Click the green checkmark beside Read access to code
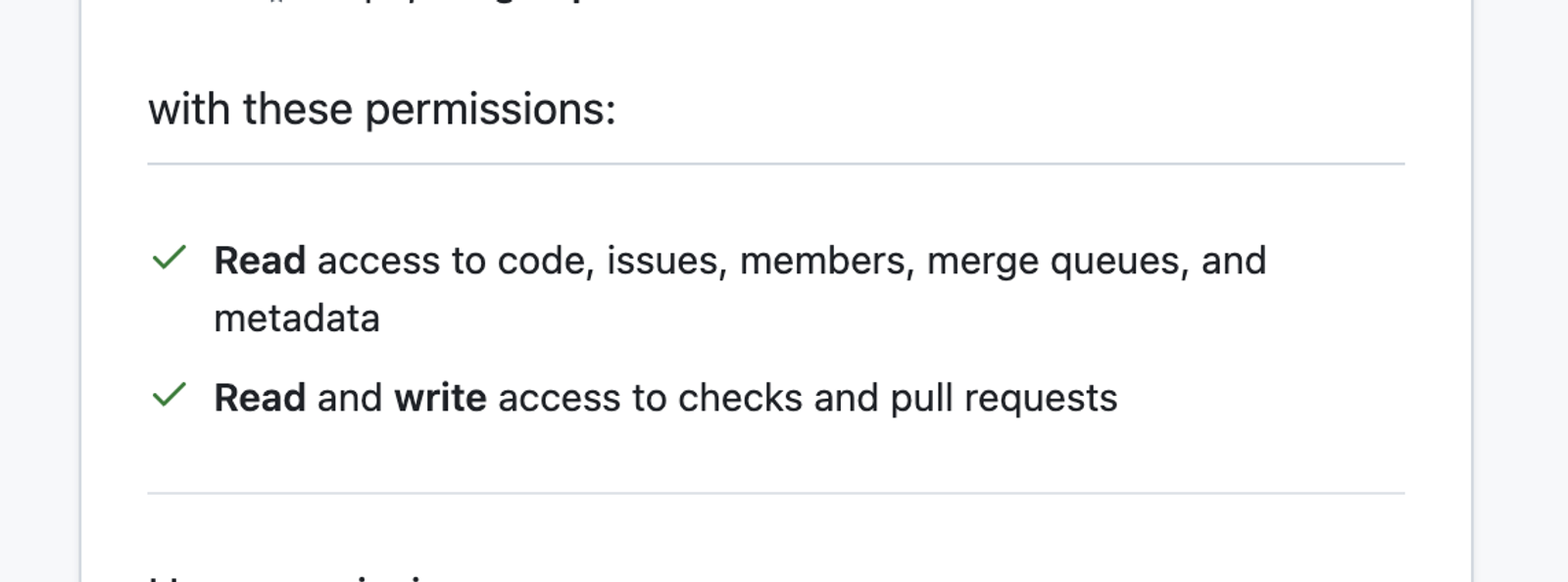This screenshot has height=582, width=1568. [170, 258]
